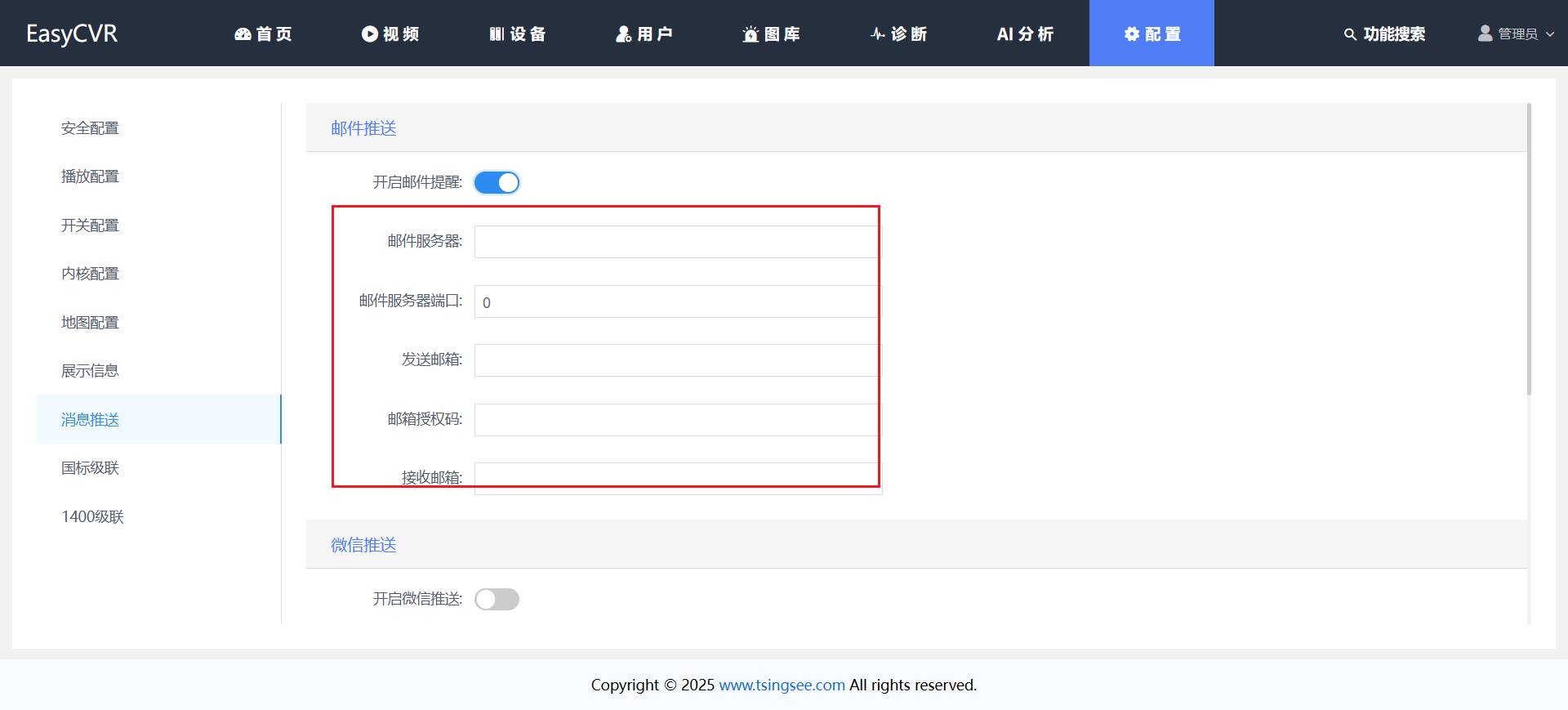The width and height of the screenshot is (1568, 710).
Task: Expand the 管理员 dropdown arrow
Action: click(x=1550, y=34)
